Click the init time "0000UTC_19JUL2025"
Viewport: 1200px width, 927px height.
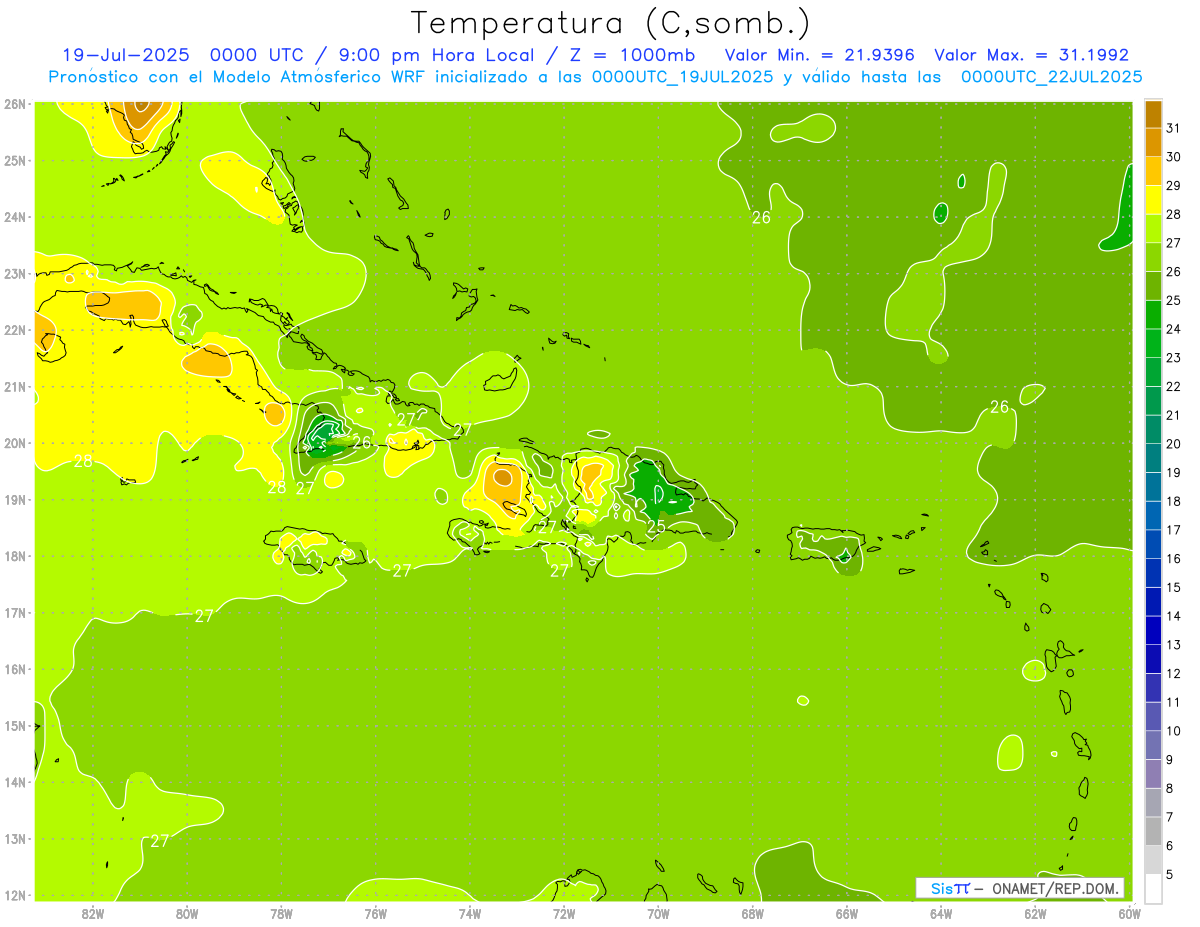pos(683,77)
